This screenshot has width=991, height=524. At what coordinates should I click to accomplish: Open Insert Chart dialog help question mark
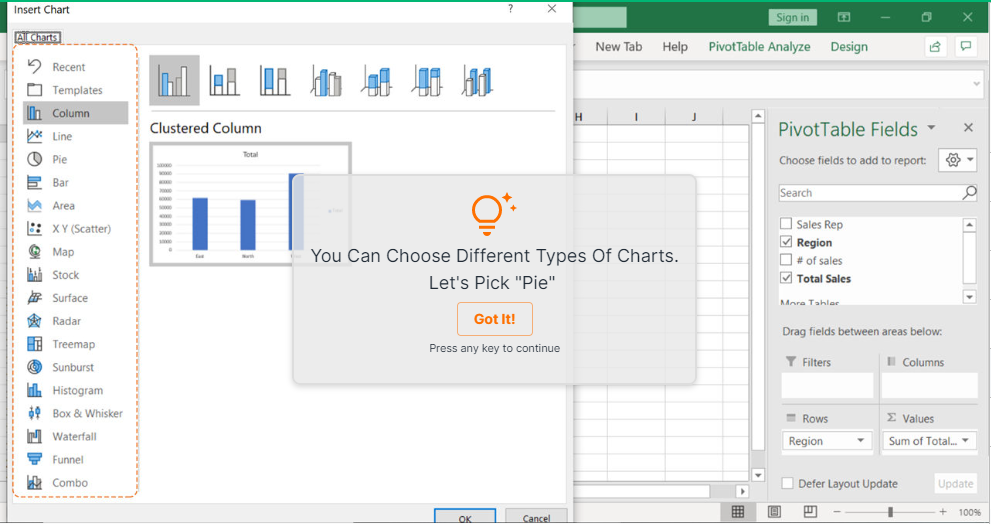coord(511,9)
